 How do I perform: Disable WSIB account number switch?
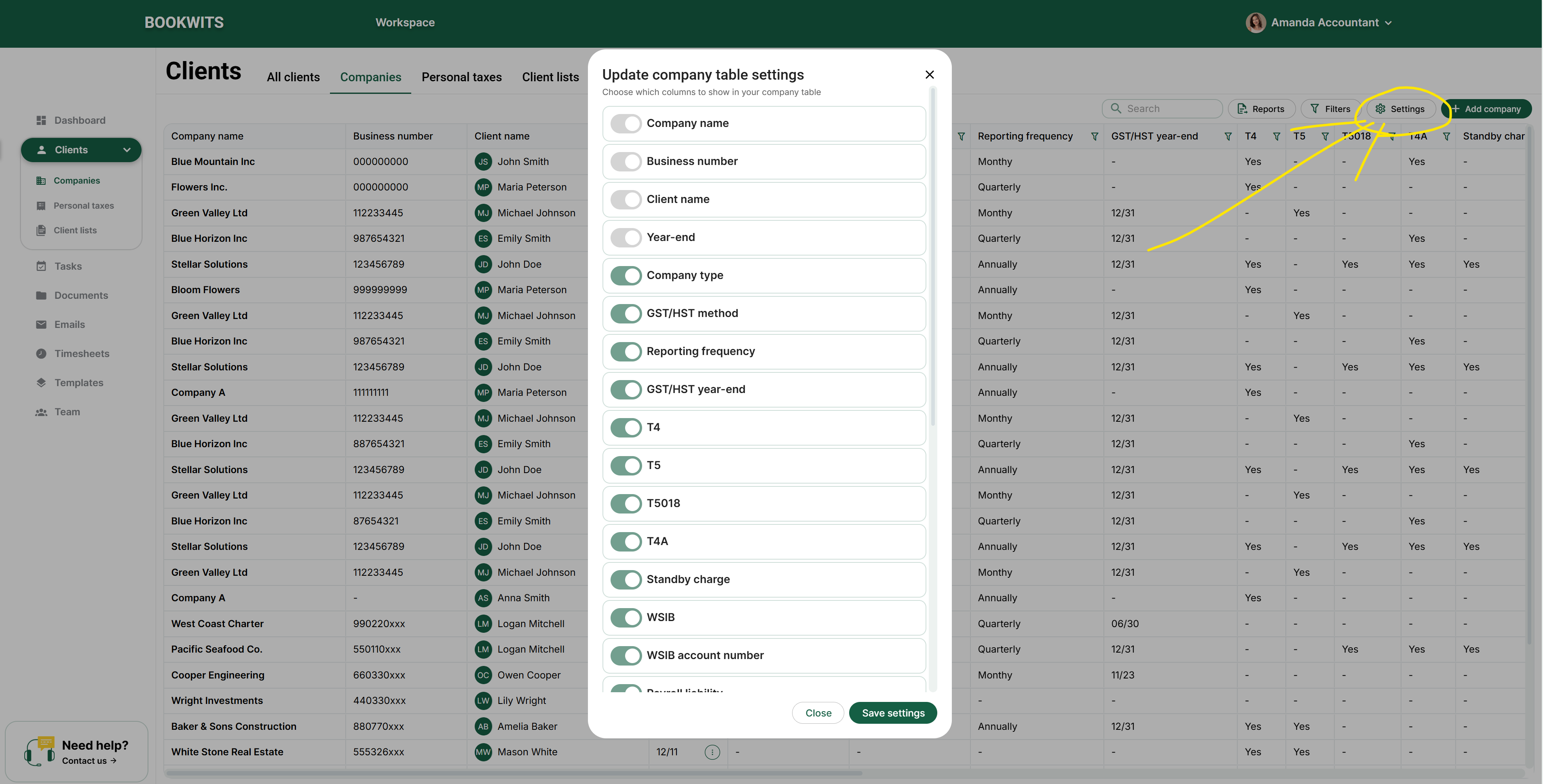(x=626, y=656)
